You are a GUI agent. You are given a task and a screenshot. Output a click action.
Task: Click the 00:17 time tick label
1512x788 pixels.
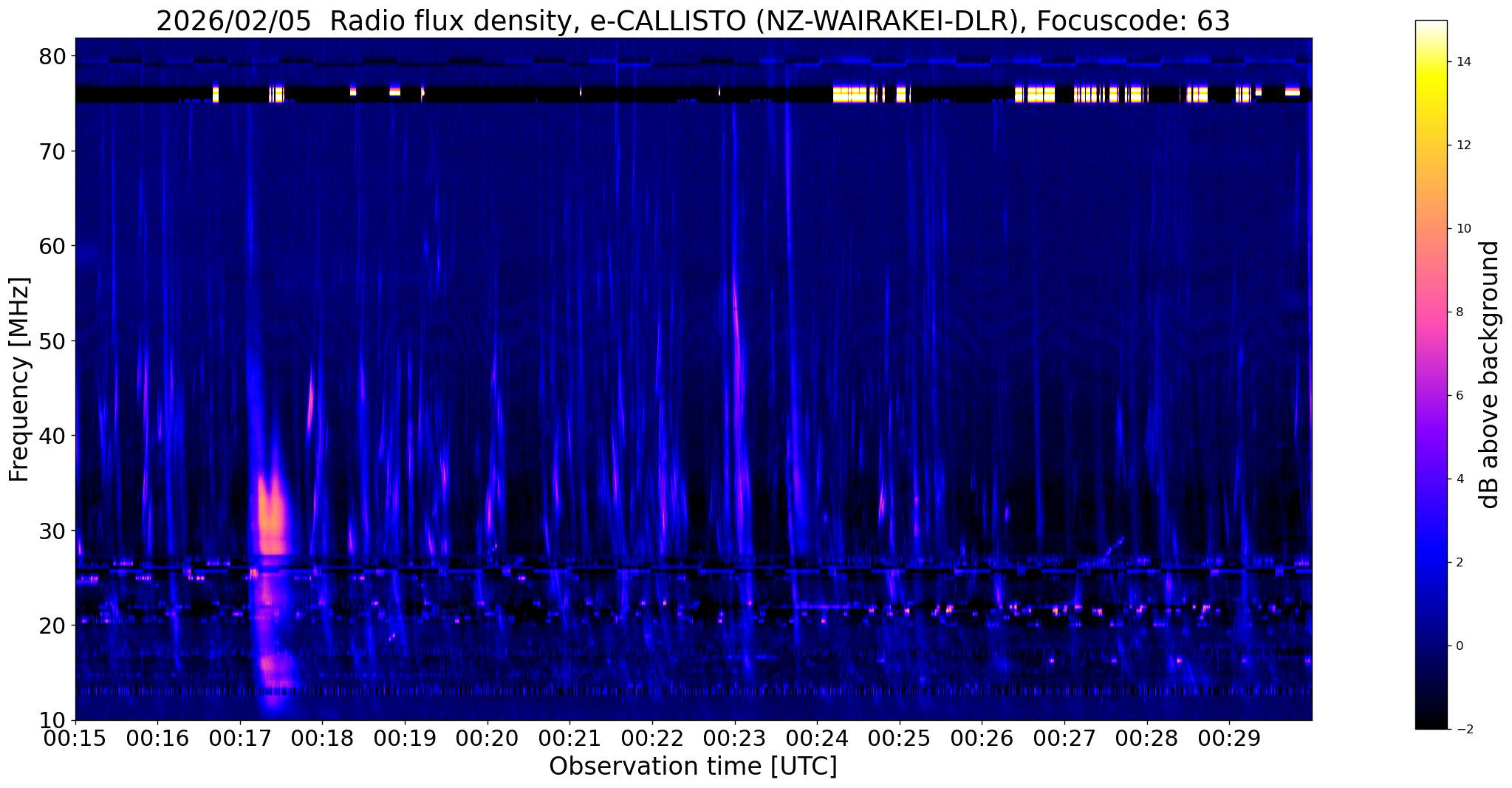point(240,738)
